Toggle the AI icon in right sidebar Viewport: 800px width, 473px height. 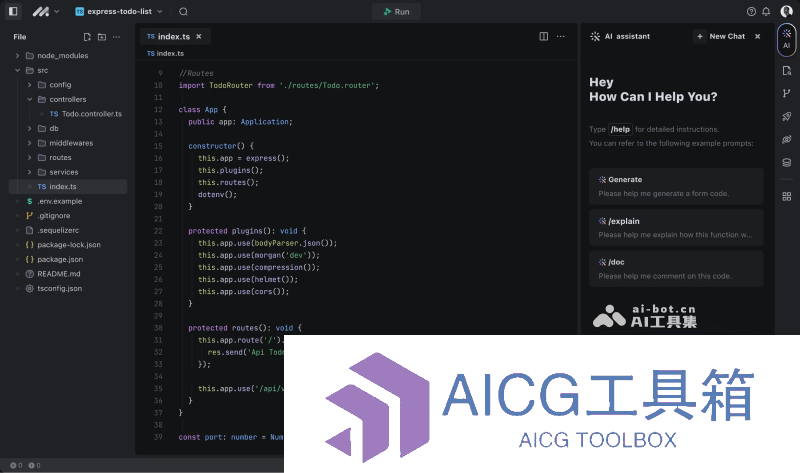click(786, 39)
